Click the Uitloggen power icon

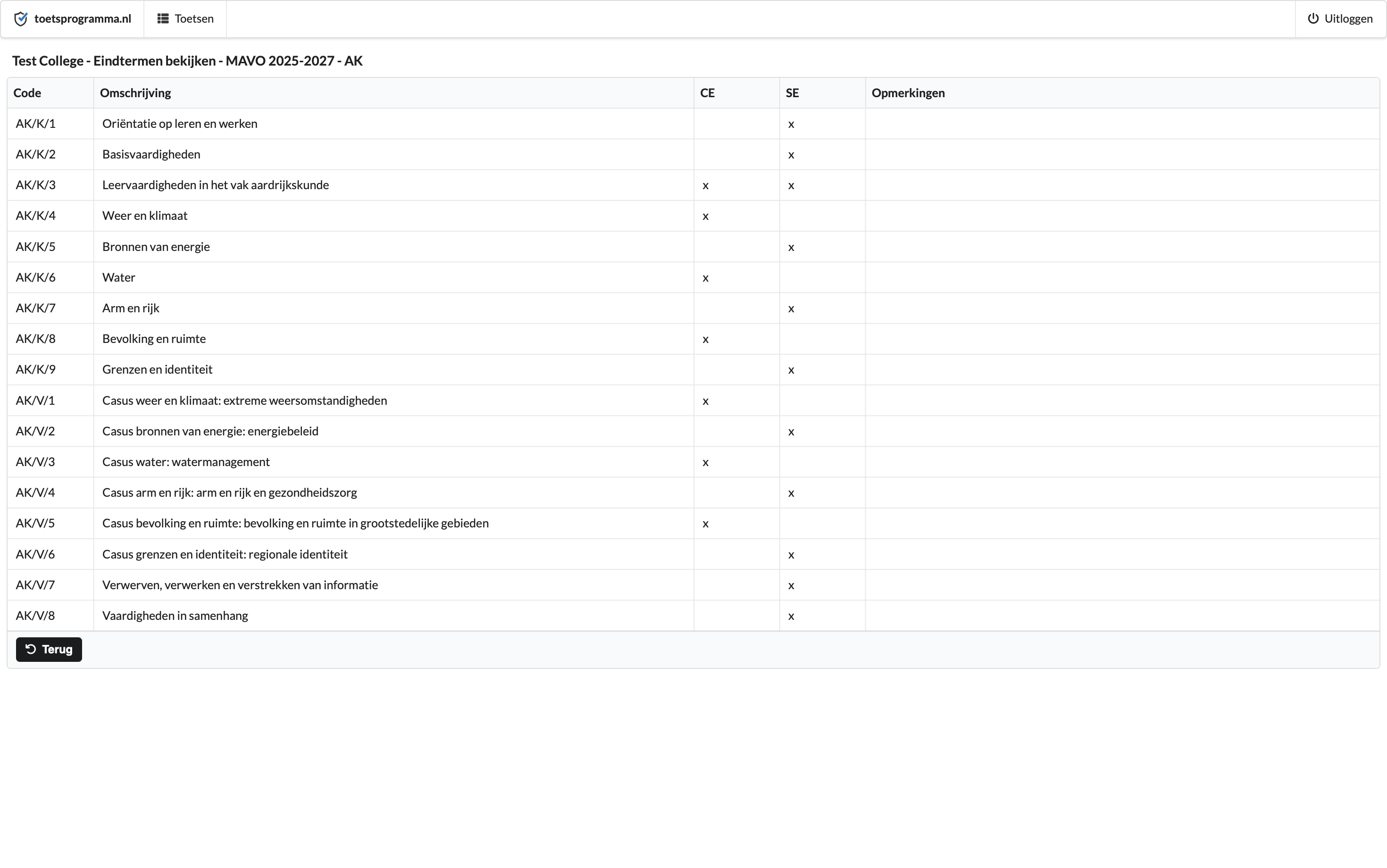(x=1313, y=19)
